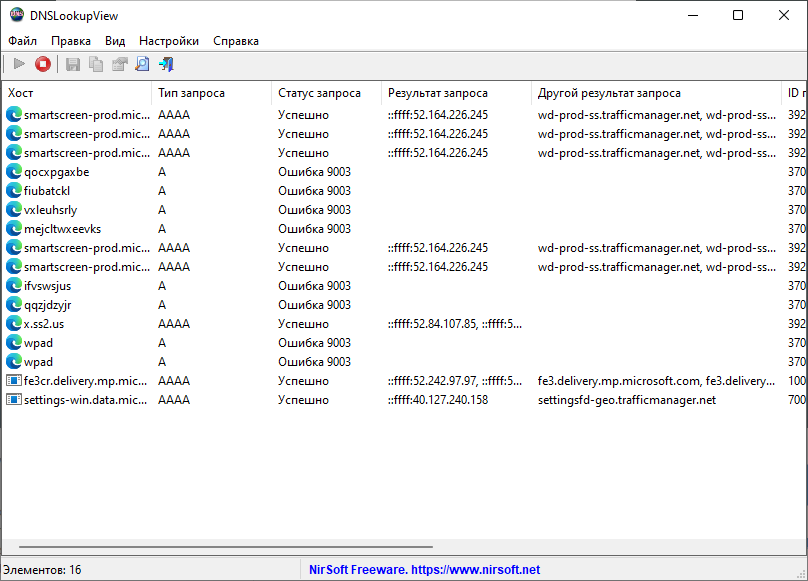Image resolution: width=808 pixels, height=581 pixels.
Task: Click Ошибка 9003 status of qocxpgaxbe
Action: (x=314, y=172)
